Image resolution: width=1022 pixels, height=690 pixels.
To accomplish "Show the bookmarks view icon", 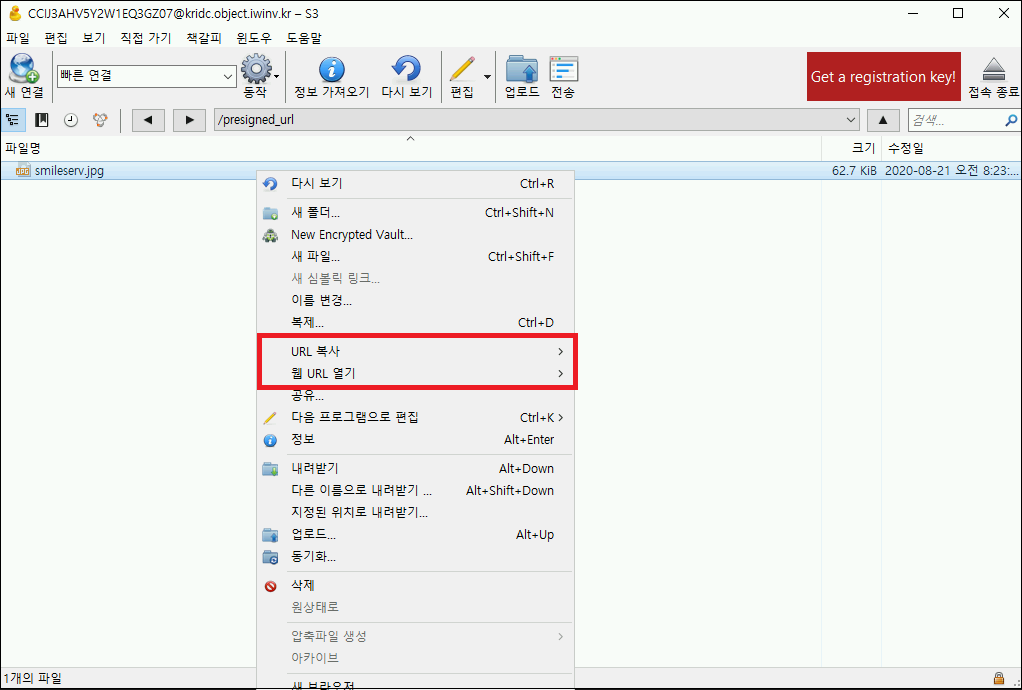I will pyautogui.click(x=42, y=120).
